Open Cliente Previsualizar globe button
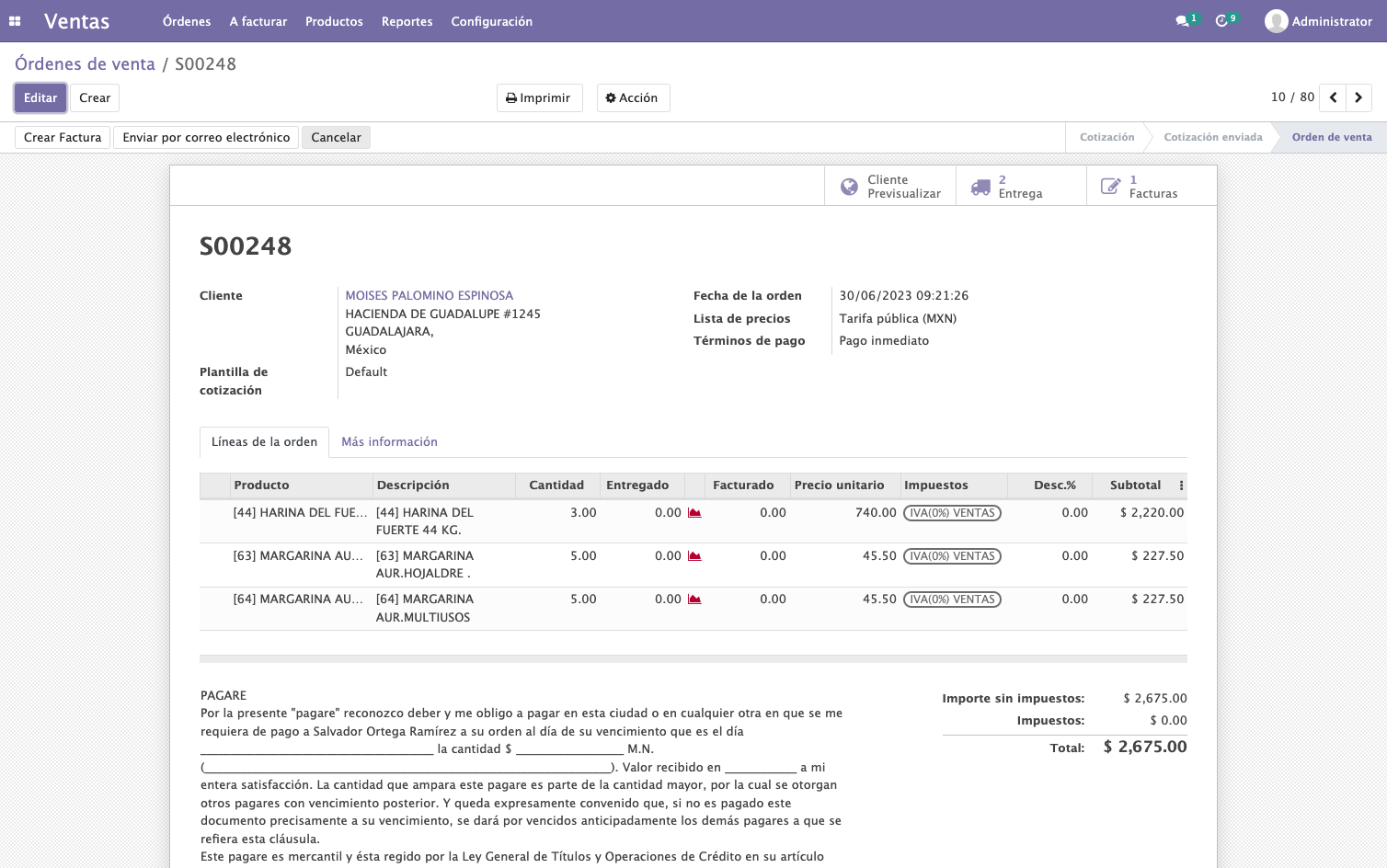Viewport: 1387px width, 868px height. pos(890,187)
